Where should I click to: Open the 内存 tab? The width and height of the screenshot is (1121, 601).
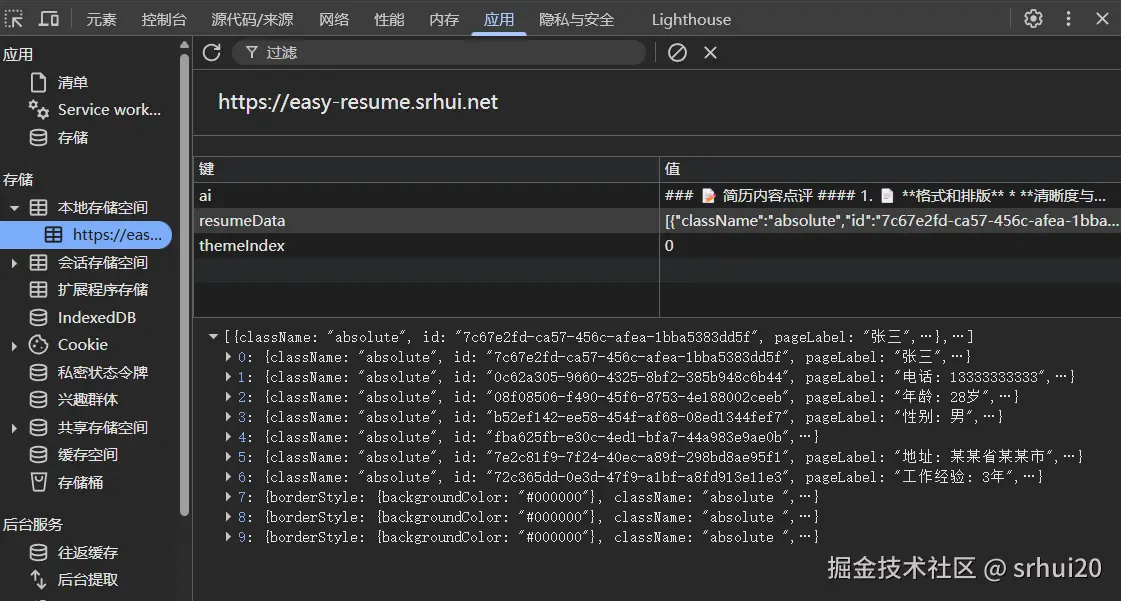point(444,19)
